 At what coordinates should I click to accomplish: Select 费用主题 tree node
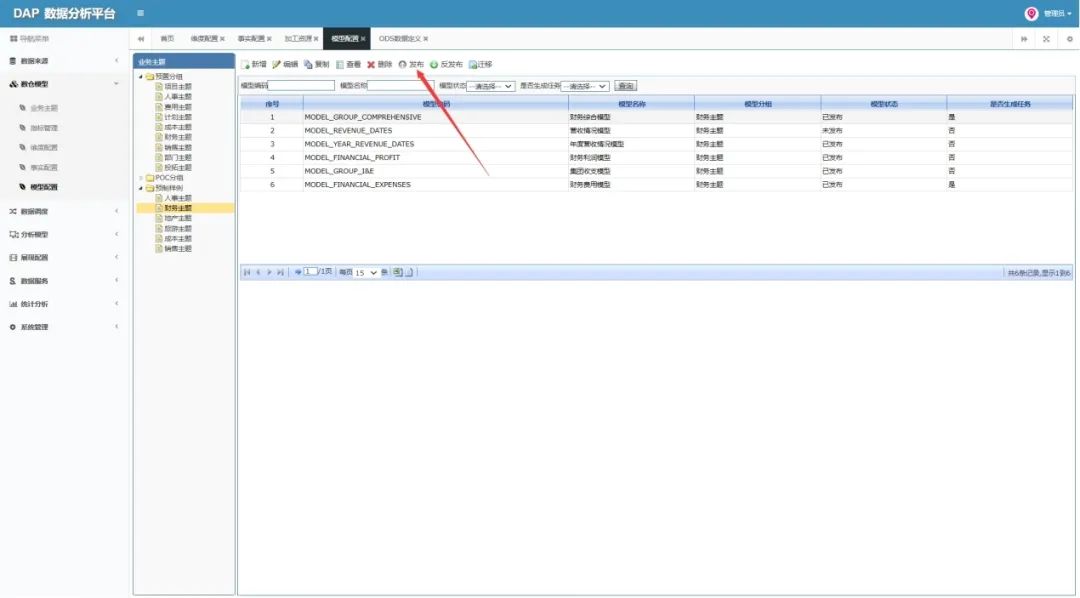(x=178, y=107)
